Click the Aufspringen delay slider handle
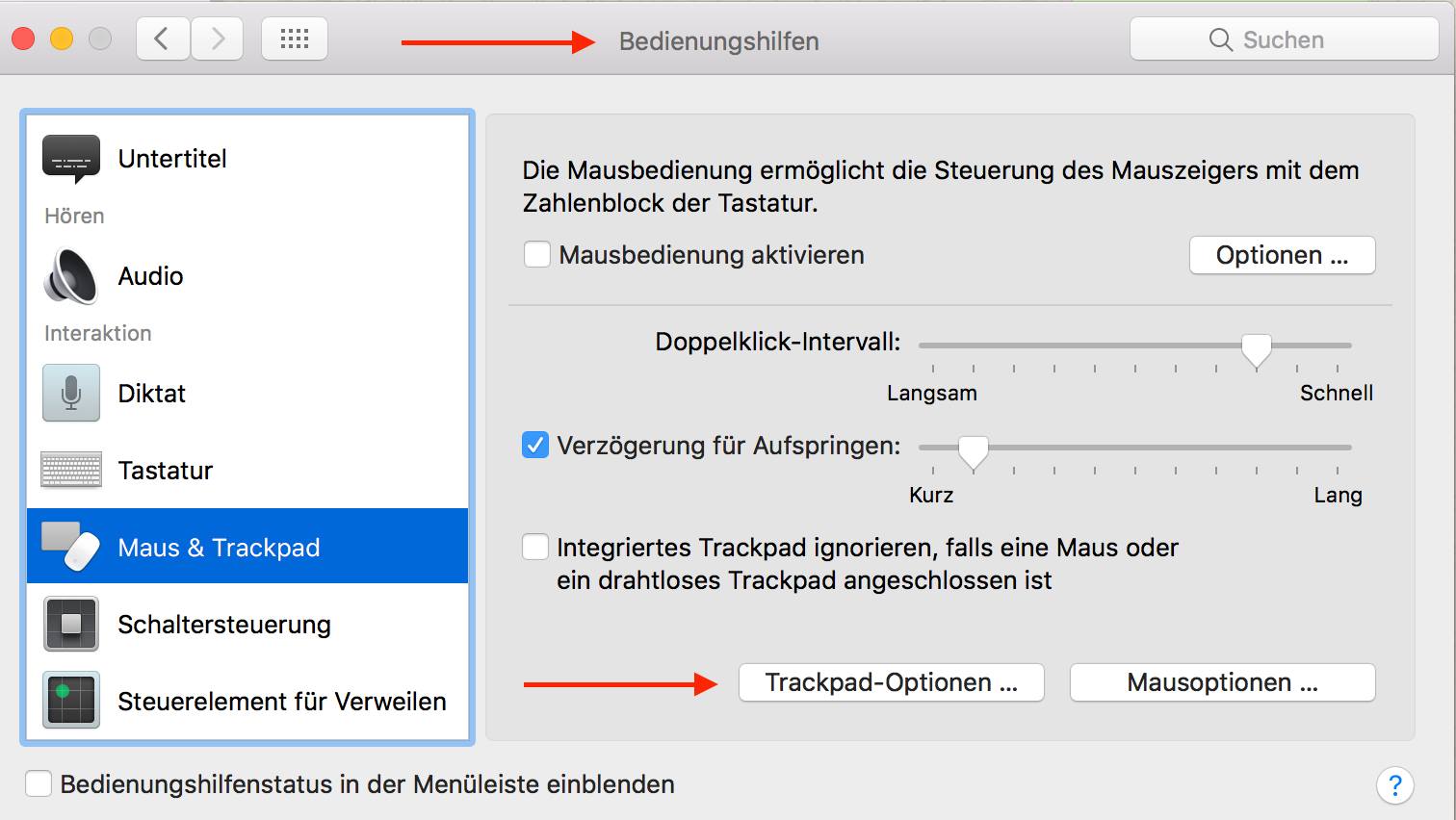The height and width of the screenshot is (820, 1456). tap(974, 450)
